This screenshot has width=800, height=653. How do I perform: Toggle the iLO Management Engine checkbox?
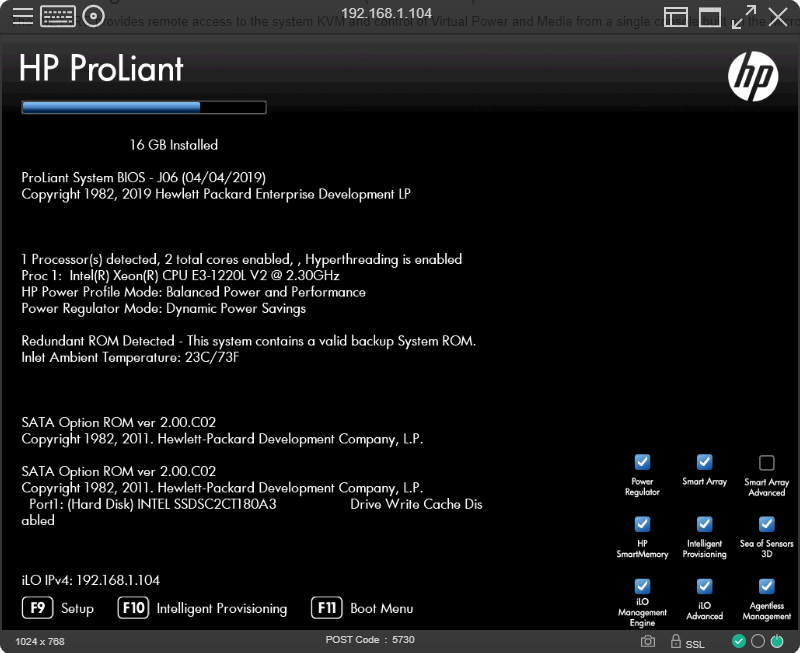coord(642,586)
